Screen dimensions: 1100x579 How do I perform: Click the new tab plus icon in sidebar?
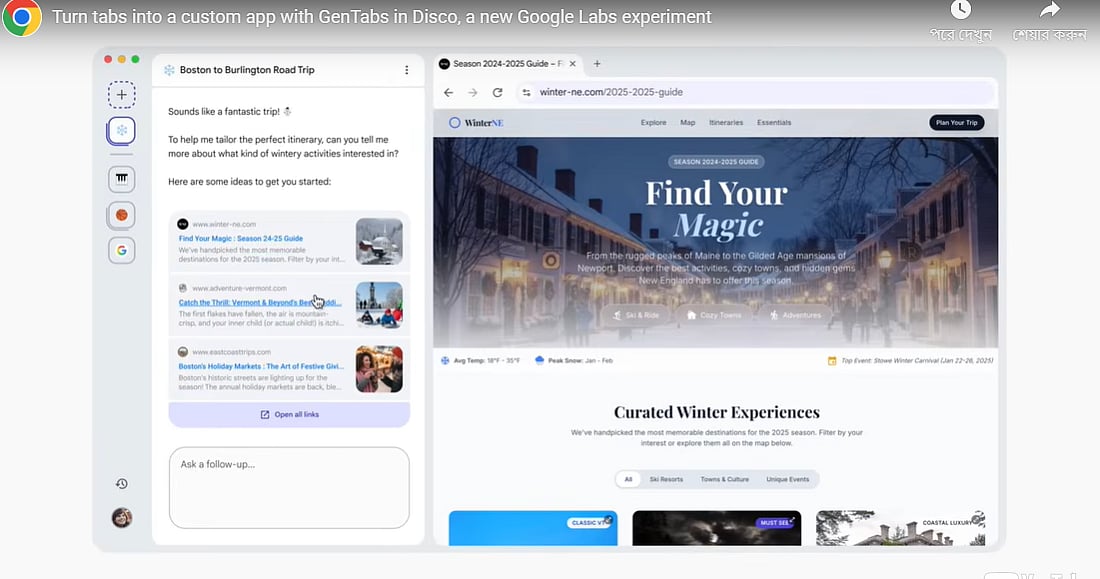tap(121, 95)
